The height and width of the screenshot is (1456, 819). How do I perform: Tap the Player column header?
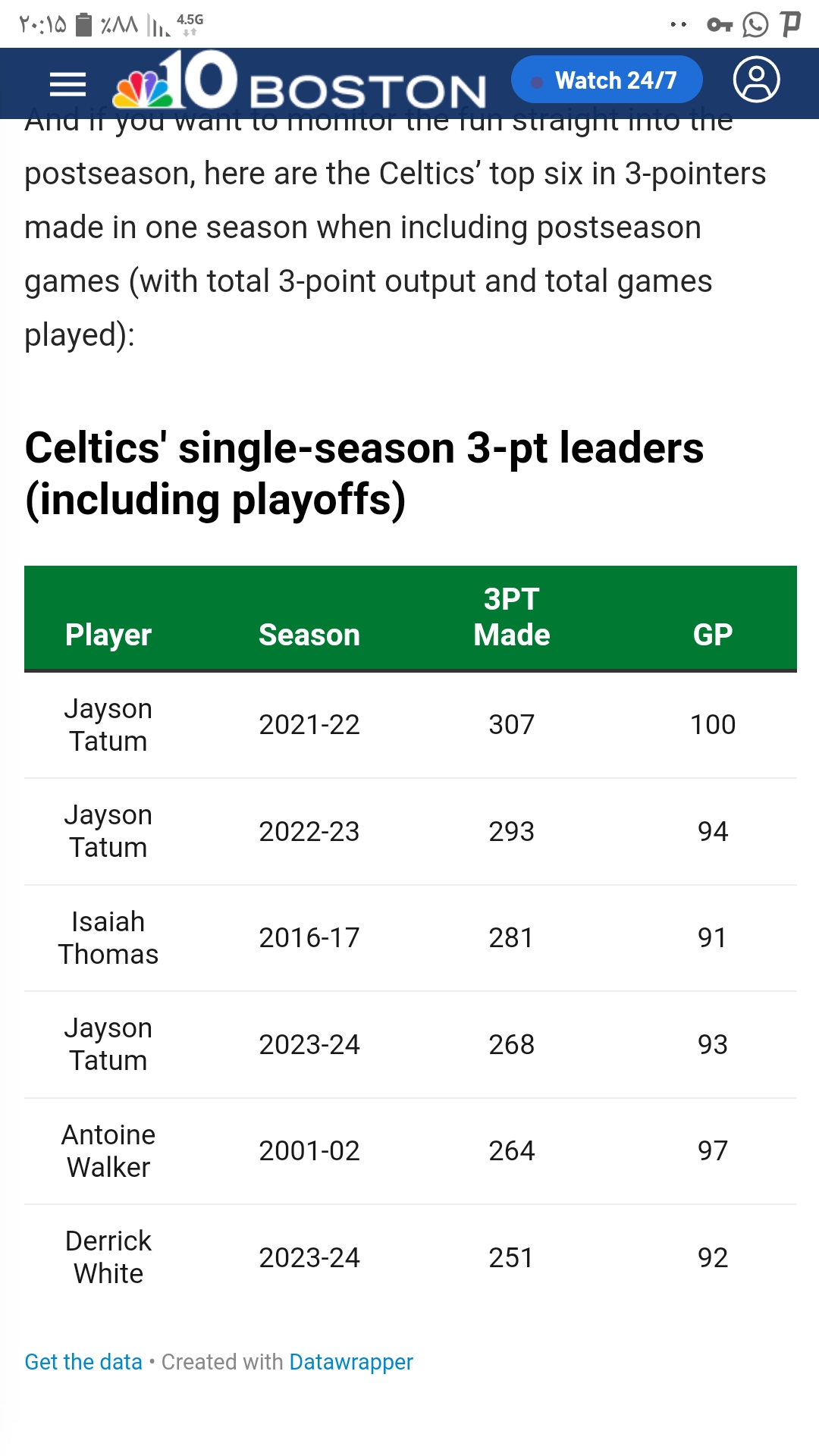(108, 635)
